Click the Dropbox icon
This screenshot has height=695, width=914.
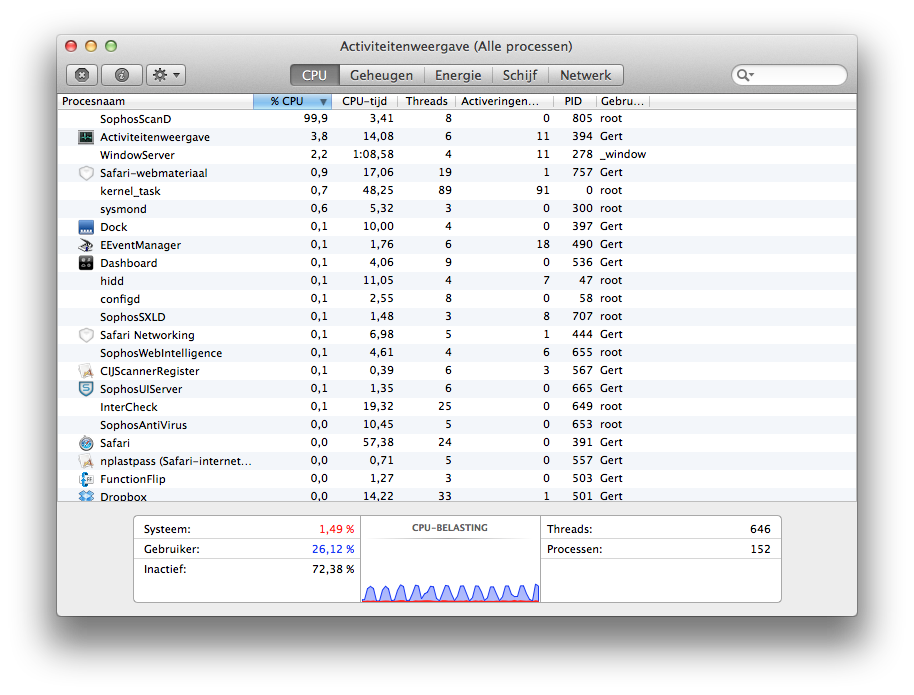point(86,496)
